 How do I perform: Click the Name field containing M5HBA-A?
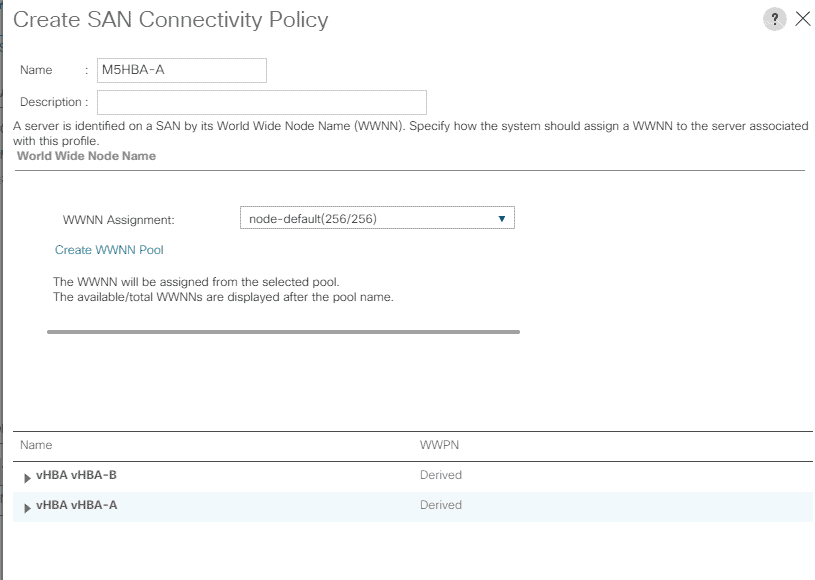(x=182, y=70)
